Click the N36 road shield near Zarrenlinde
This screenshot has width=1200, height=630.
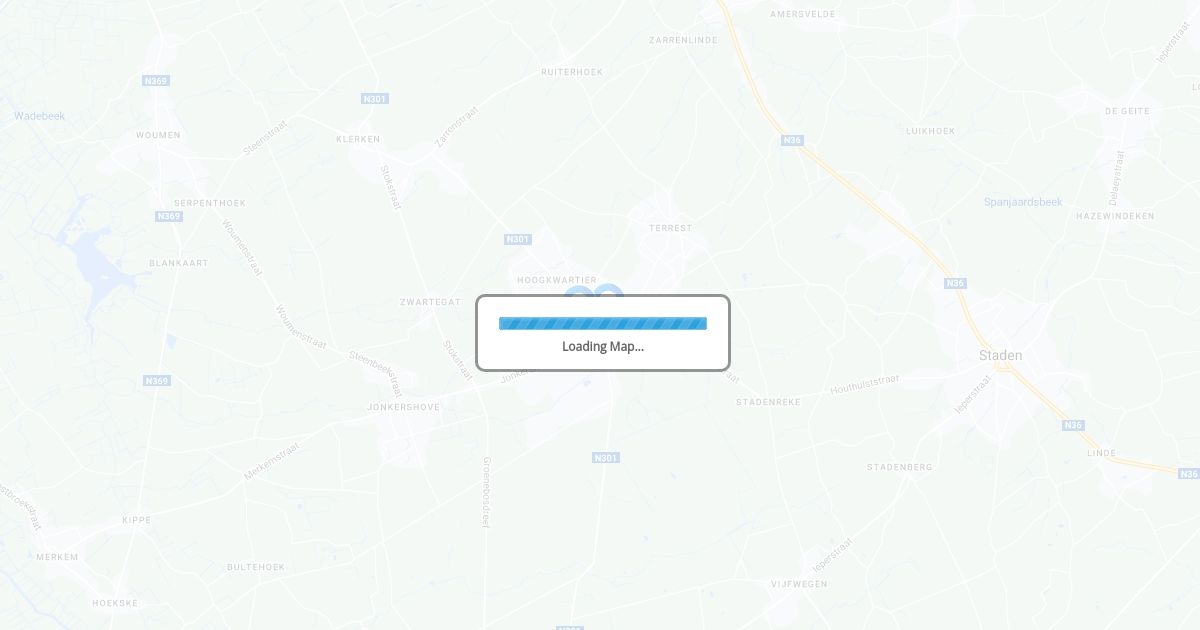click(x=792, y=141)
